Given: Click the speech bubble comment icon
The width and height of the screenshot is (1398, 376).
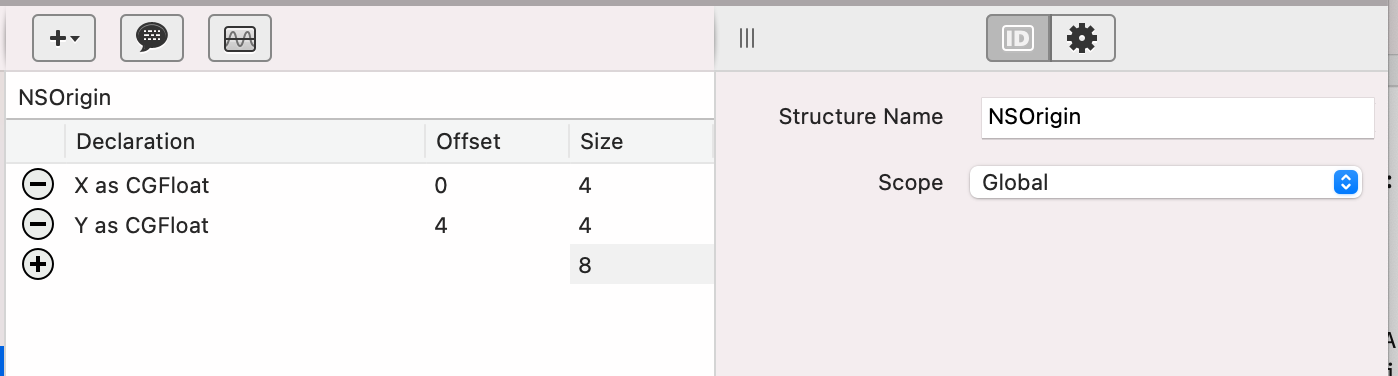Looking at the screenshot, I should tap(151, 38).
